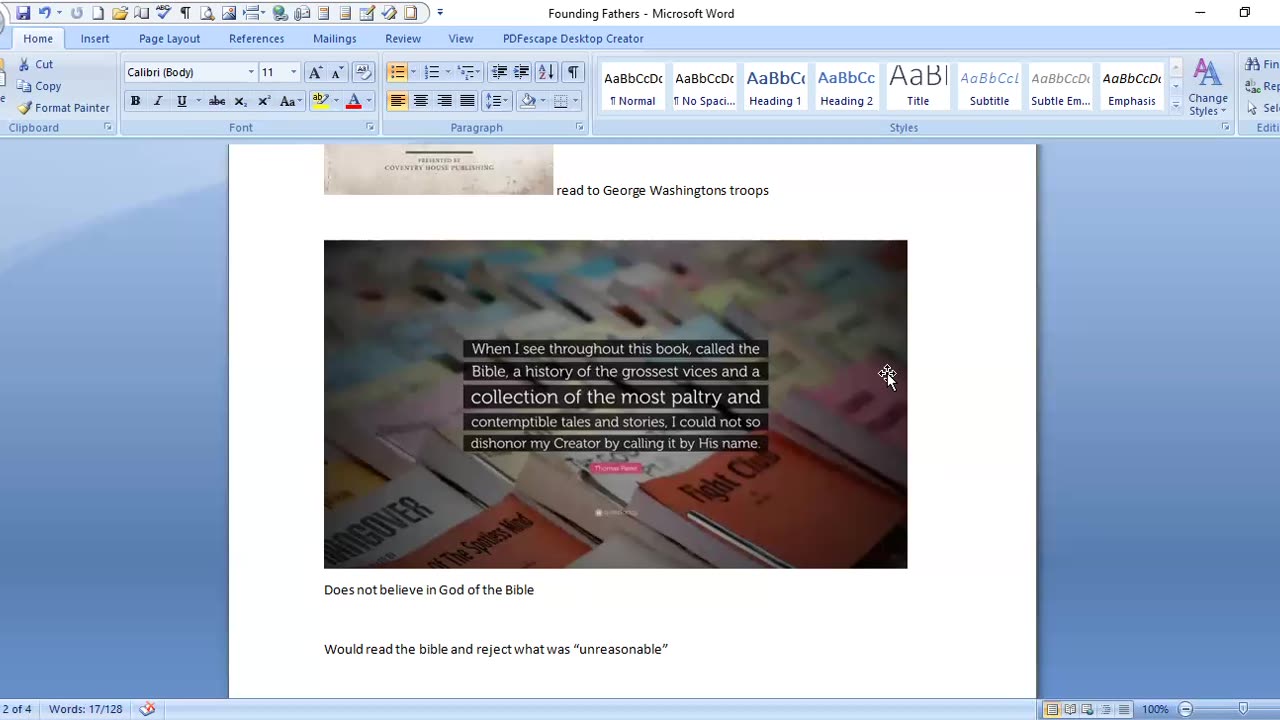
Task: Apply the Heading 2 style
Action: pyautogui.click(x=846, y=87)
